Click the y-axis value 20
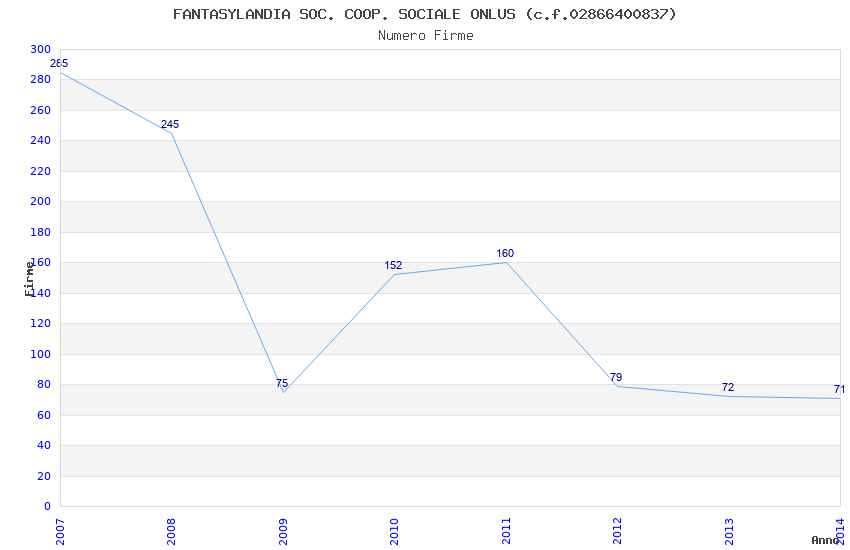Image resolution: width=850 pixels, height=550 pixels. pos(43,476)
